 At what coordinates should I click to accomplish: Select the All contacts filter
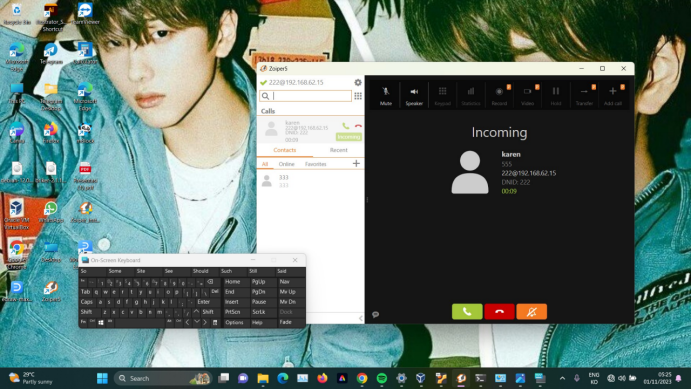[x=265, y=164]
